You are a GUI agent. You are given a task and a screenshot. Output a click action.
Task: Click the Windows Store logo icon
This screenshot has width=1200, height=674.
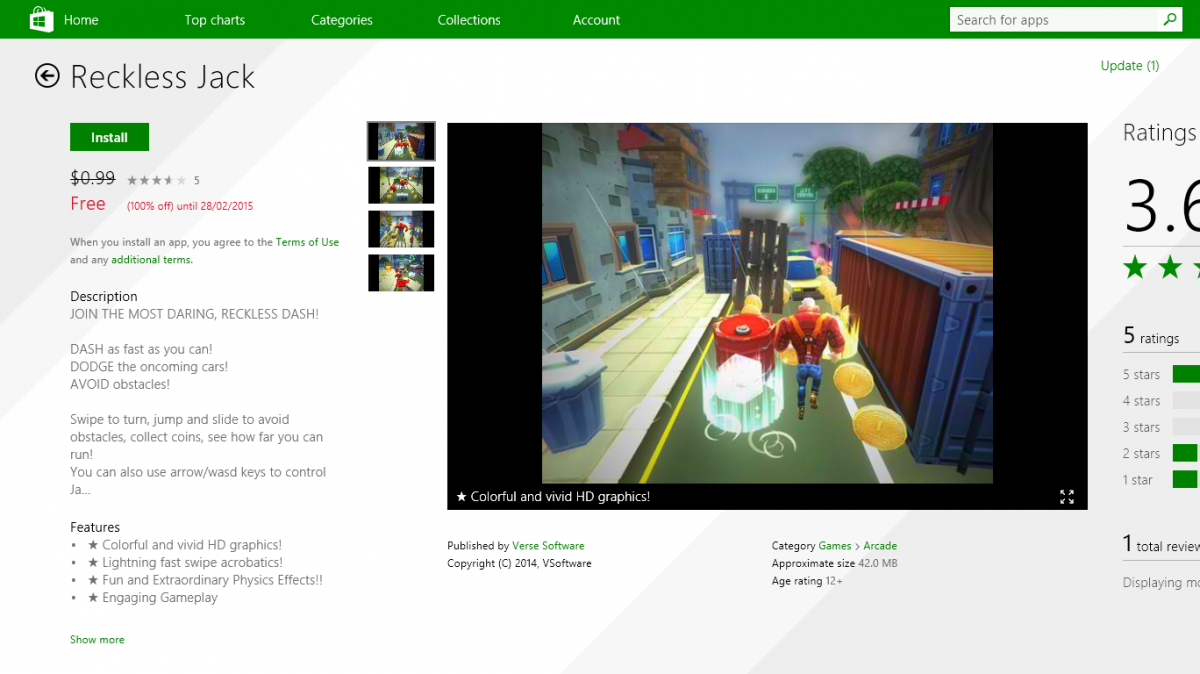click(x=41, y=19)
